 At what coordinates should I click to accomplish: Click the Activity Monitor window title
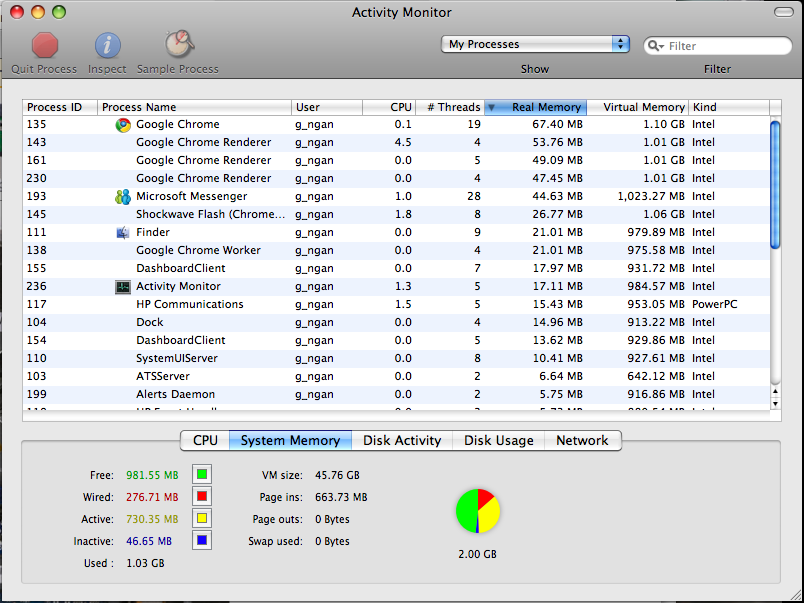(401, 12)
